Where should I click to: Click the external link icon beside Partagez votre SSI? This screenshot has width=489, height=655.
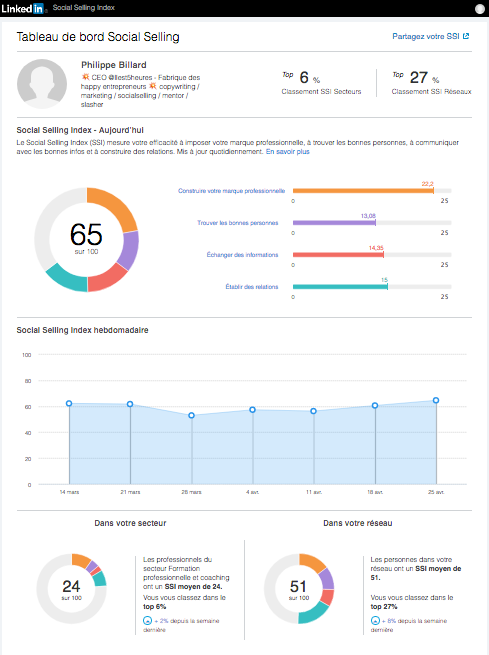click(466, 36)
